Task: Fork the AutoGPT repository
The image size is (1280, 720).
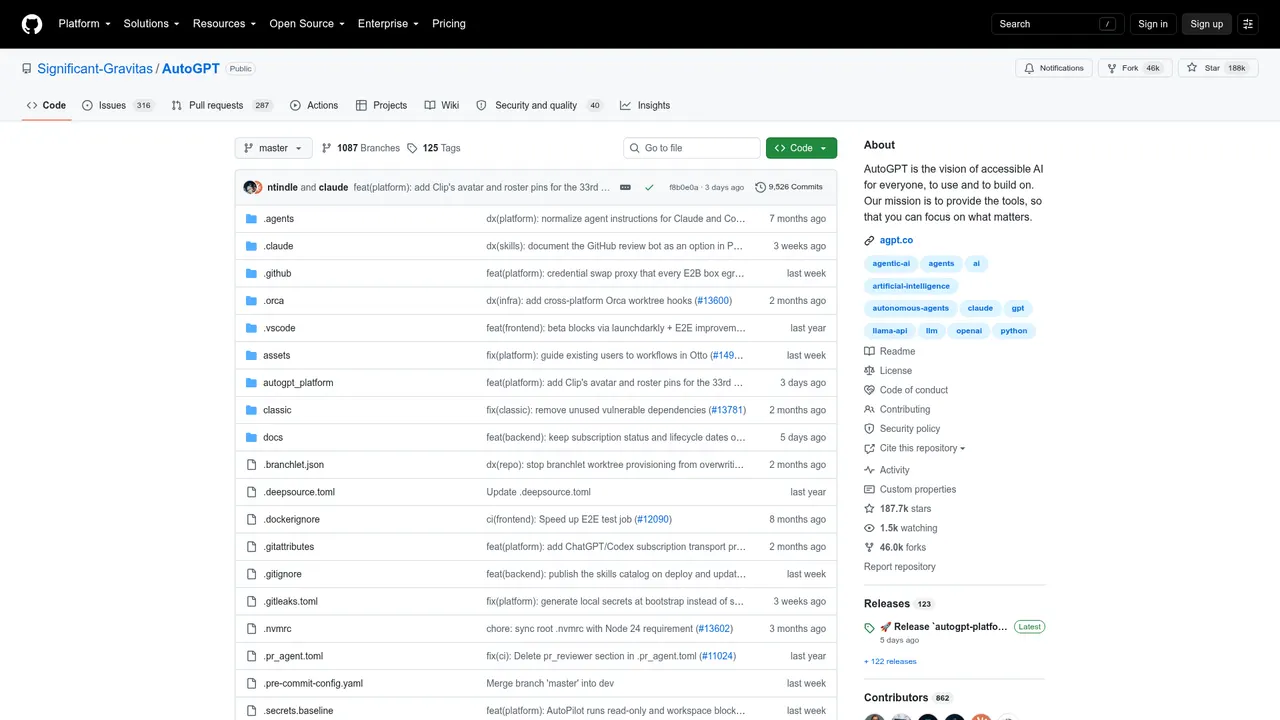Action: pyautogui.click(x=1133, y=68)
